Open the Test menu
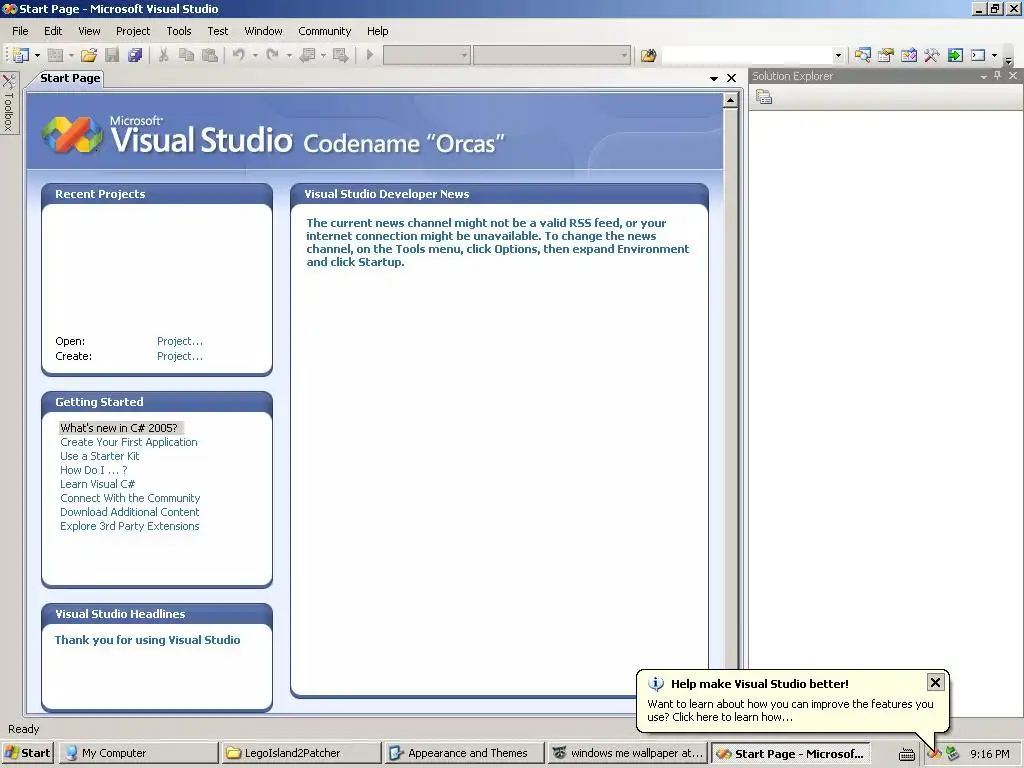This screenshot has height=768, width=1024. click(218, 31)
